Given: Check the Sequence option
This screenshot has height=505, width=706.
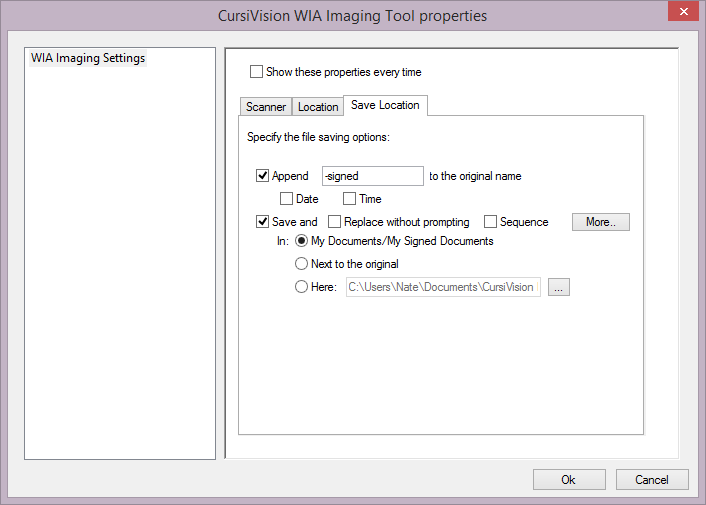Looking at the screenshot, I should coord(491,222).
